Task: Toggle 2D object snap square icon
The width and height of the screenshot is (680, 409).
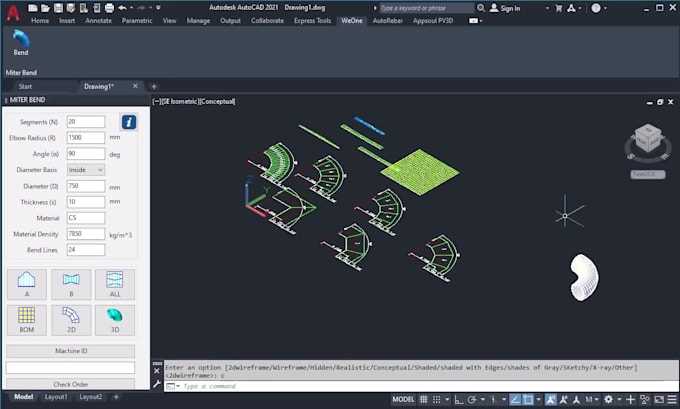Action: tap(528, 399)
